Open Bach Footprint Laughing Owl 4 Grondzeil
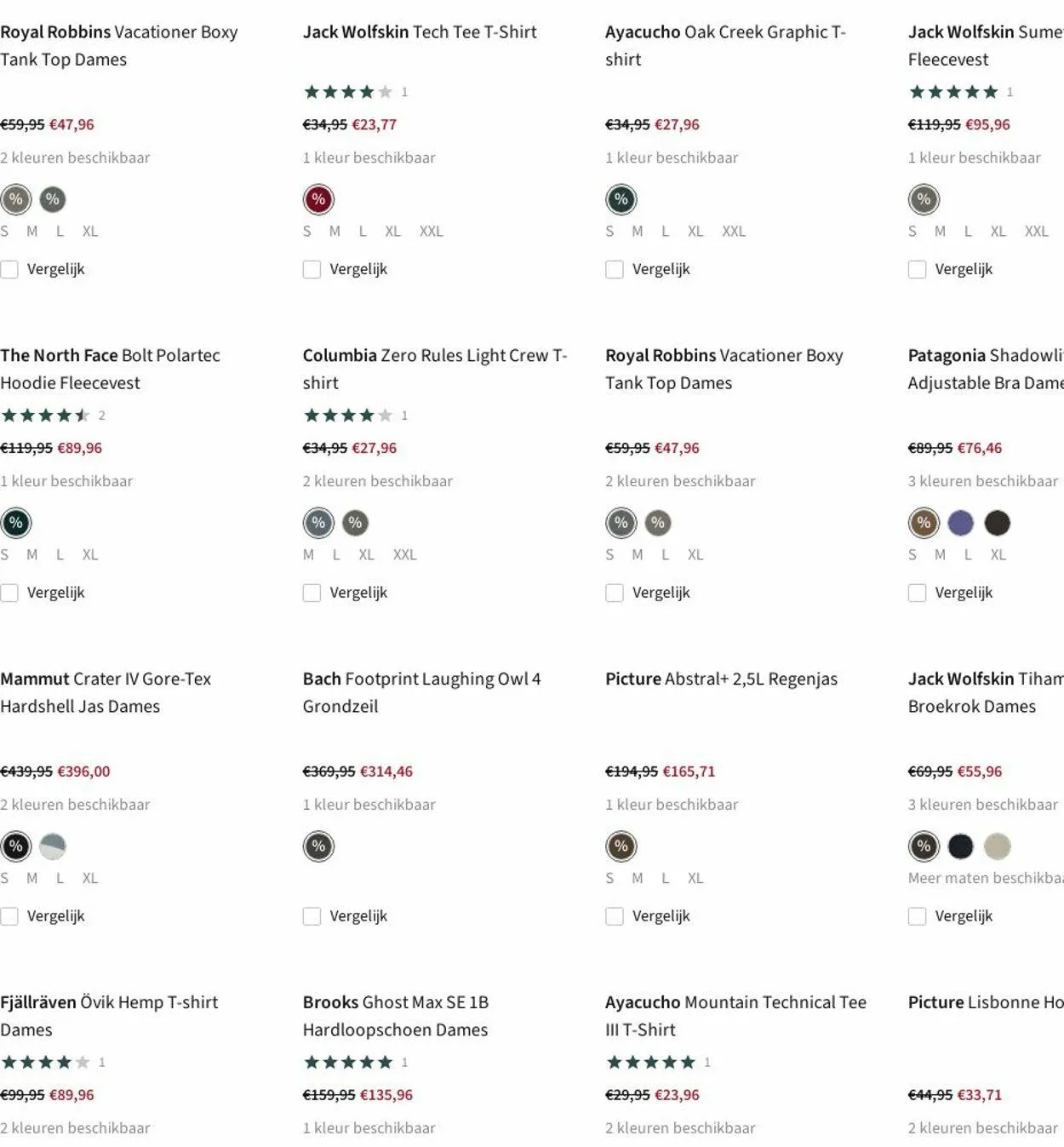This screenshot has width=1064, height=1147. (421, 692)
